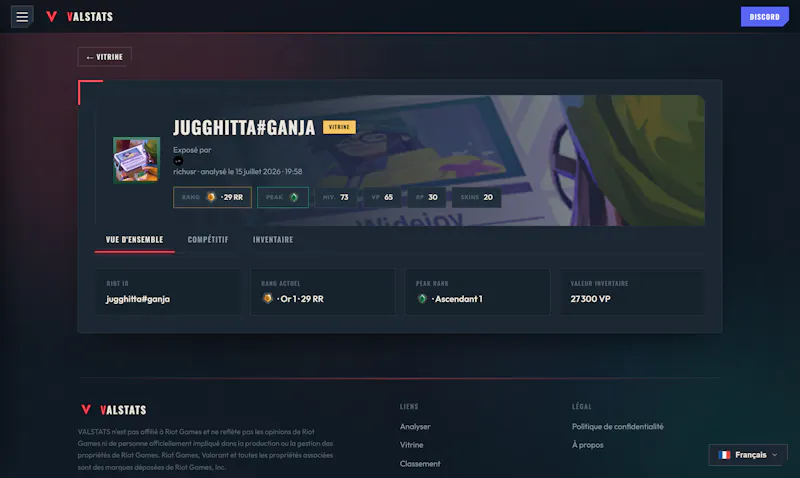
Task: Click the SKINS 20 stat chip
Action: (477, 197)
